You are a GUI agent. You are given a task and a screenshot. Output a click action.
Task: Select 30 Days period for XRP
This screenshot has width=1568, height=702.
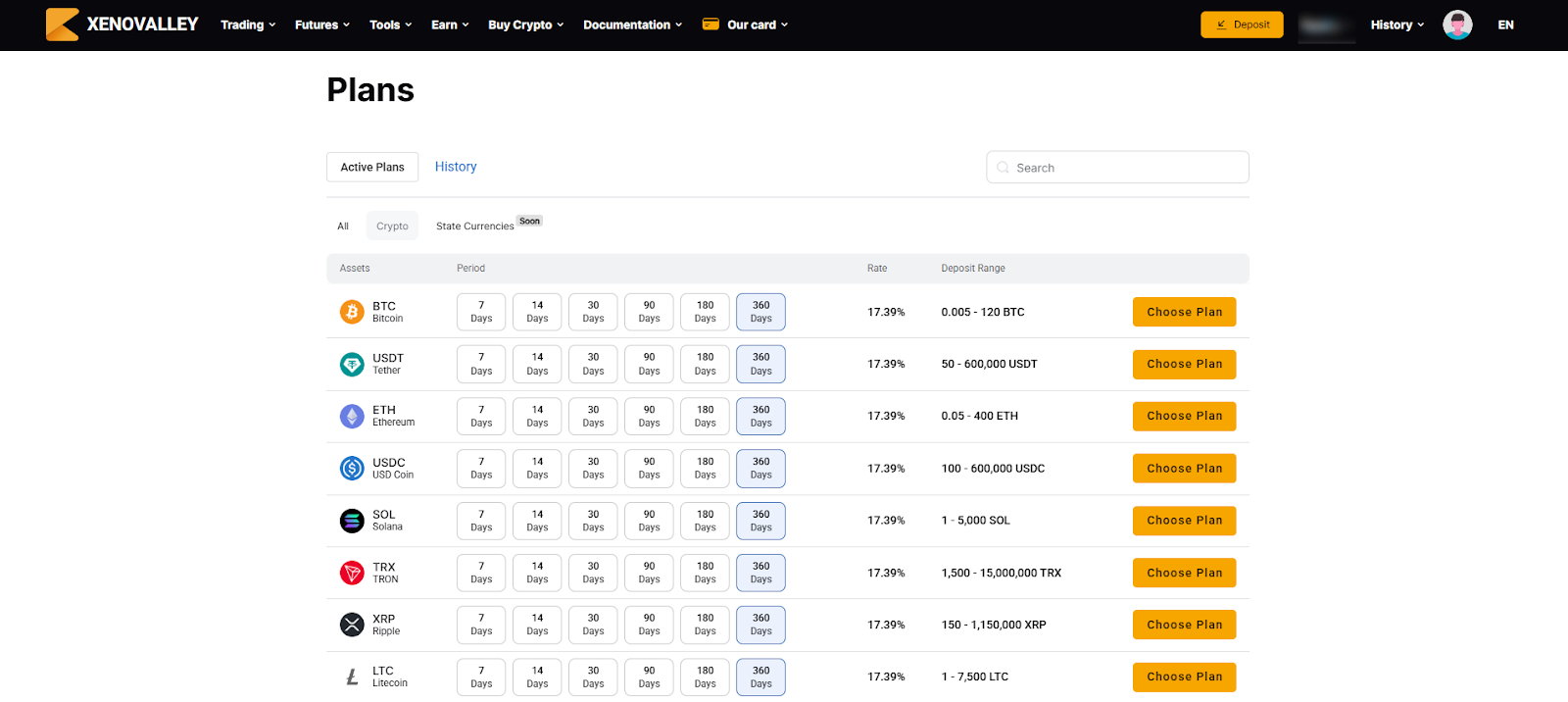pos(593,625)
